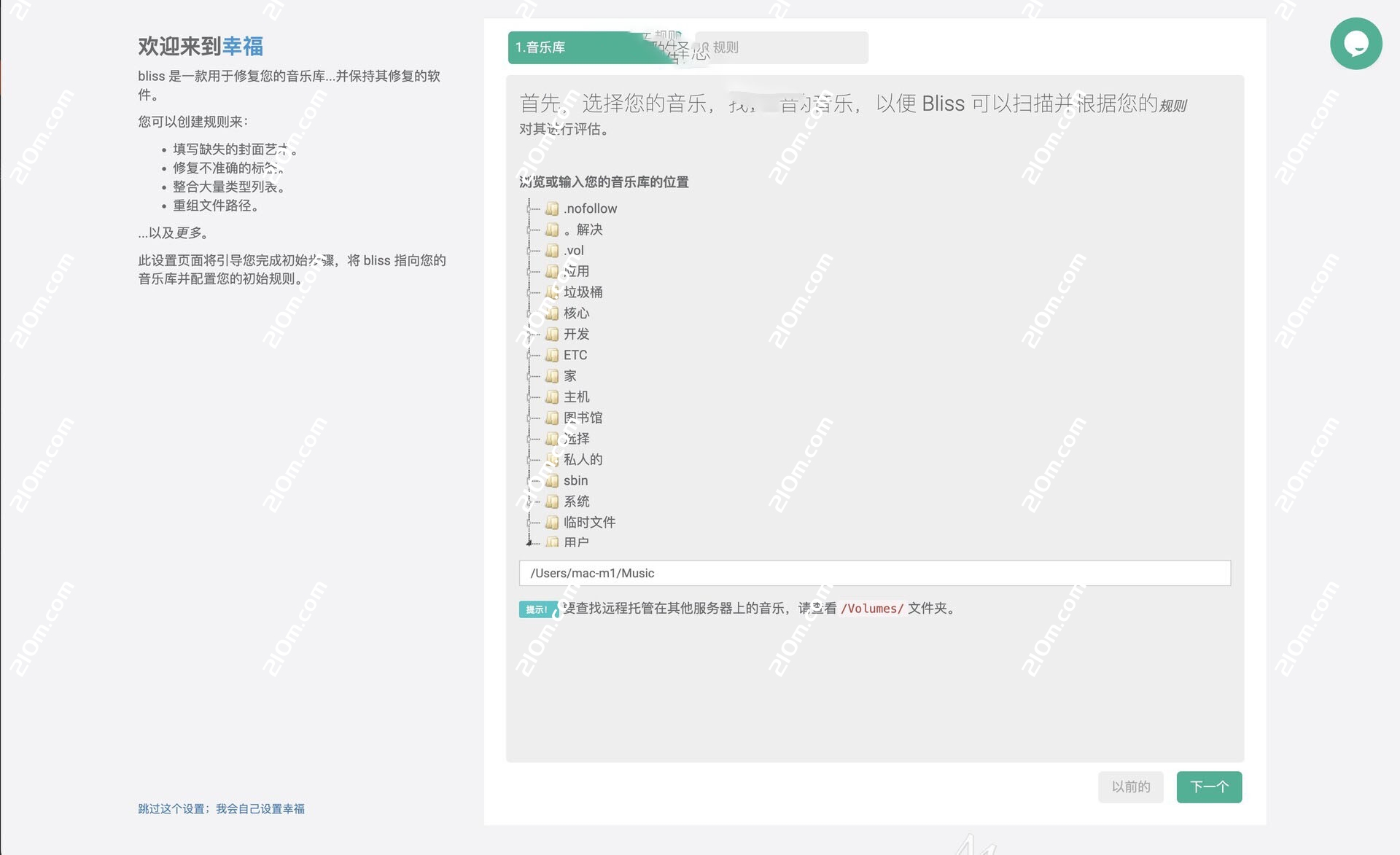Expand the 家 tree node
This screenshot has width=1400, height=855.
[x=529, y=376]
